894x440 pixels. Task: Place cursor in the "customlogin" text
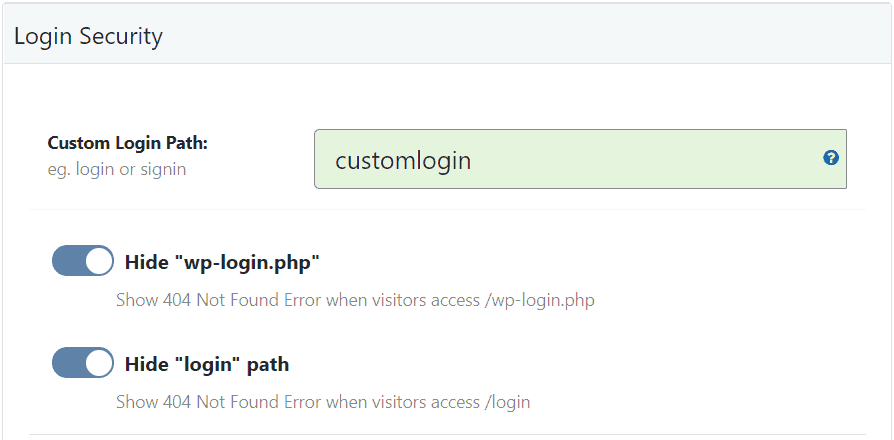click(x=402, y=160)
